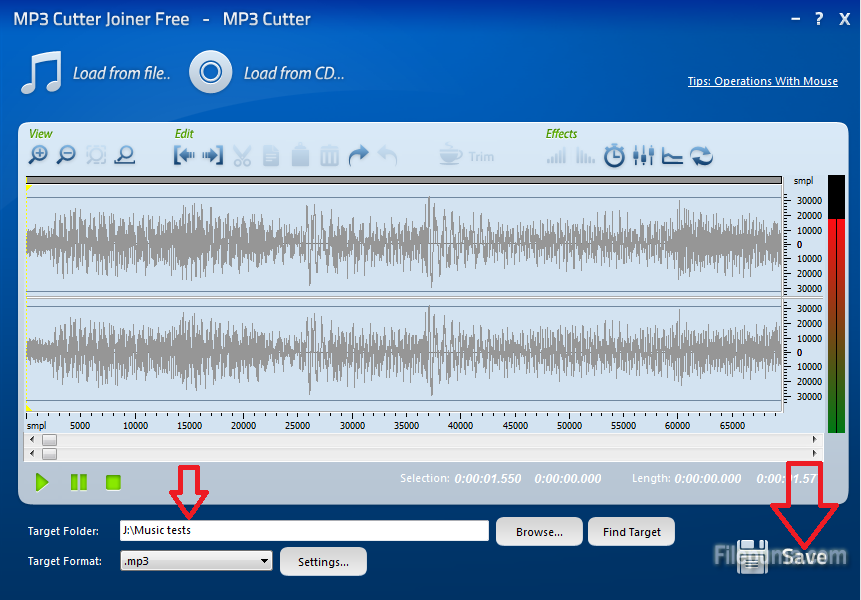Open the equalizer effect icon

click(642, 156)
